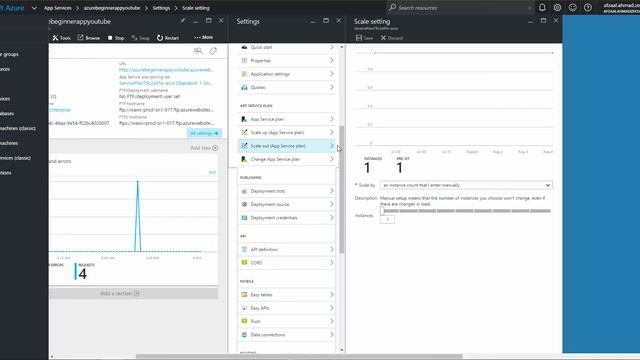Viewport: 640px width, 360px height.
Task: Click the Browse toolbar button
Action: tap(89, 38)
